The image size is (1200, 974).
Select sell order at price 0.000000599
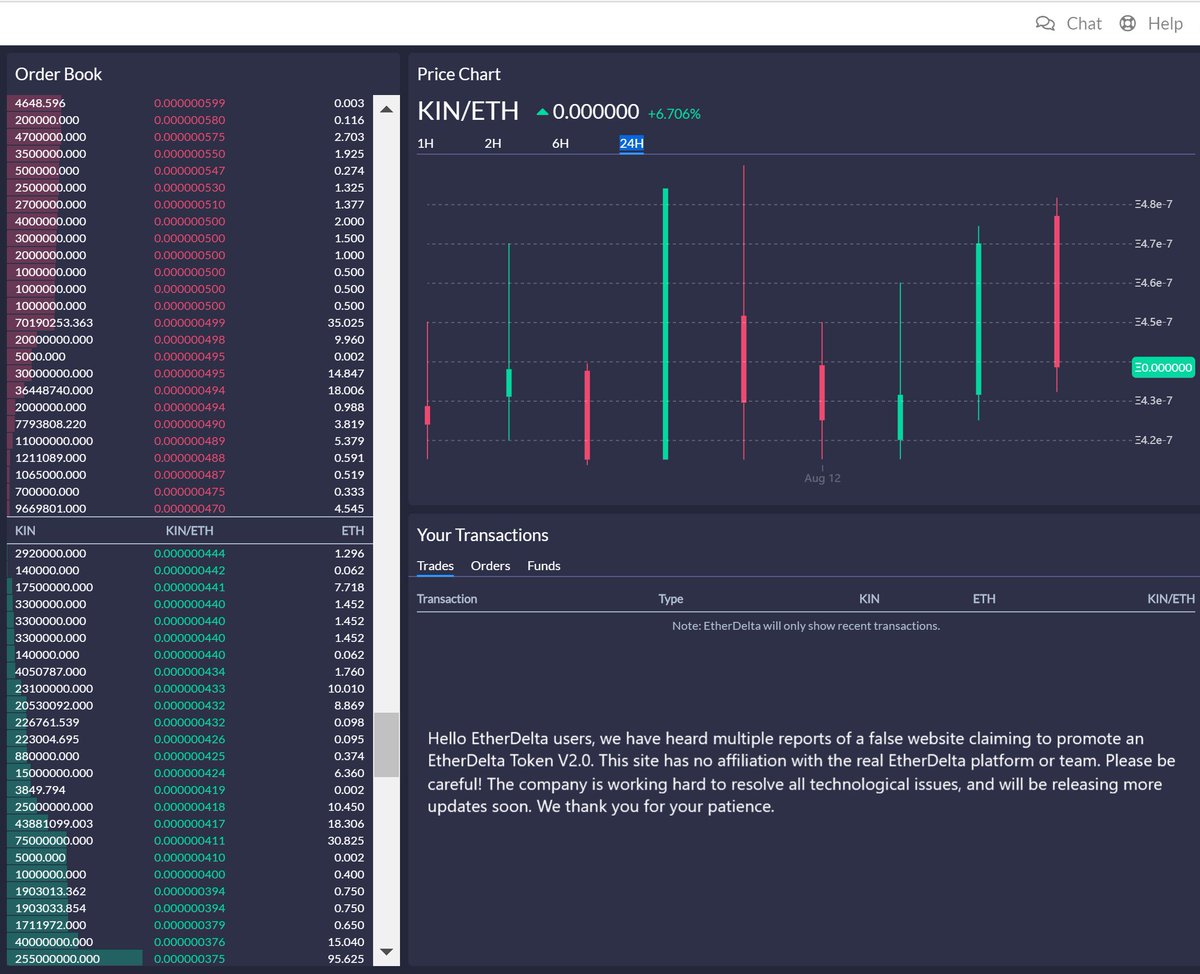point(190,103)
